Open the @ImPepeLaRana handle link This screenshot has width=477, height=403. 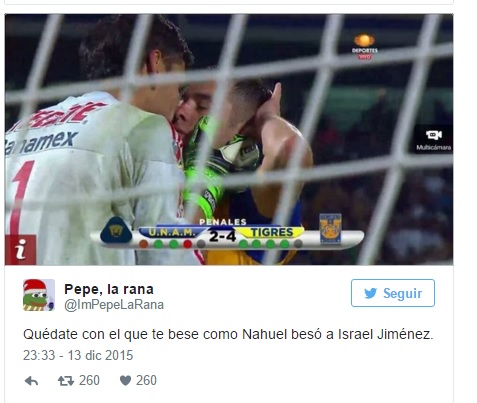tap(114, 305)
